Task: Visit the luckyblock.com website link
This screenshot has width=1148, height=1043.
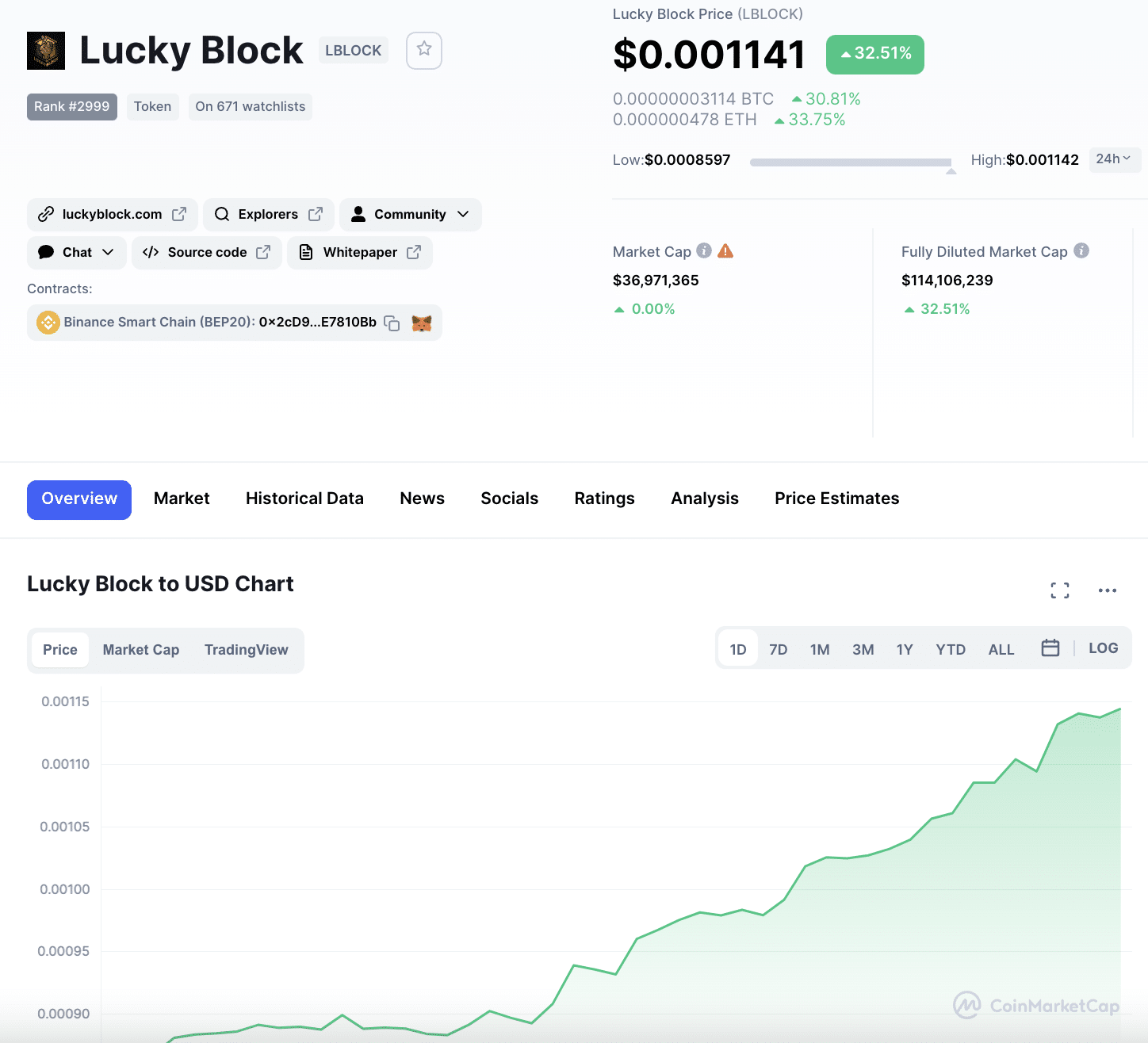Action: pos(112,214)
